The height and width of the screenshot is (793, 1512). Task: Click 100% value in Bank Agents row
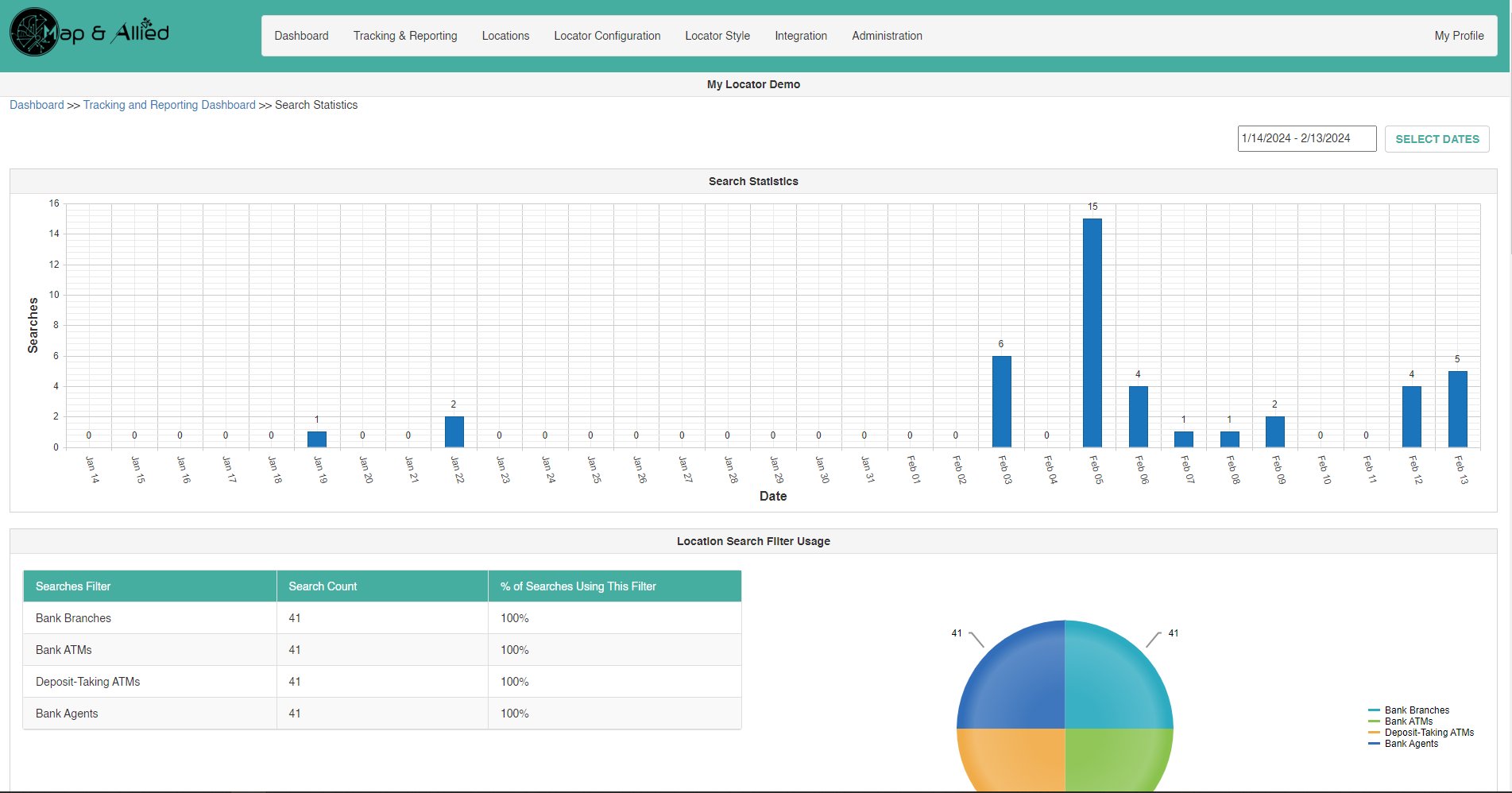click(515, 714)
